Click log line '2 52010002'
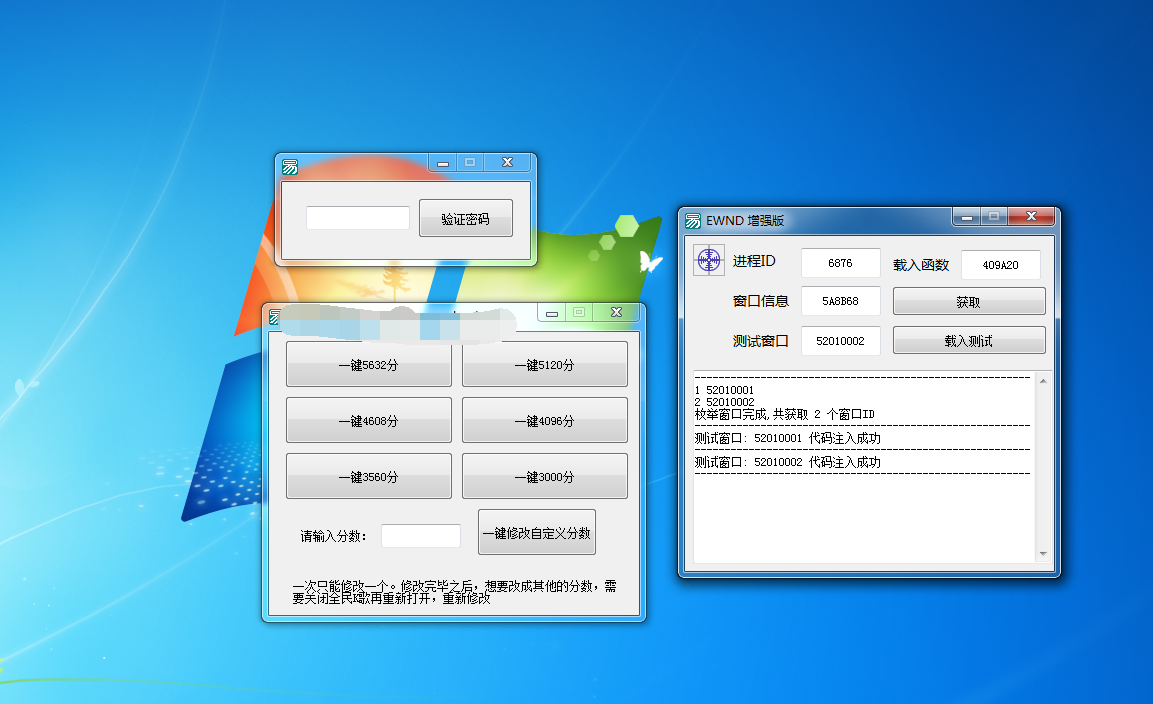Viewport: 1153px width, 704px height. coord(724,402)
